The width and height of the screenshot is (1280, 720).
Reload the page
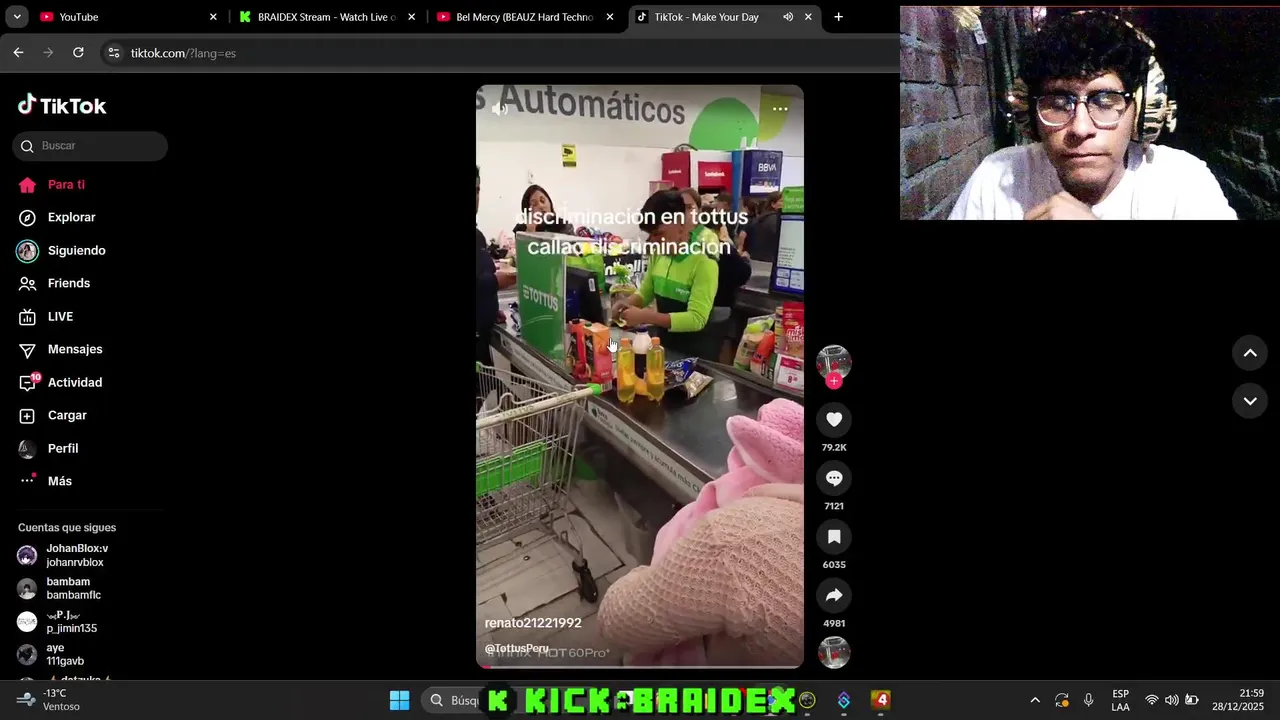(x=78, y=53)
